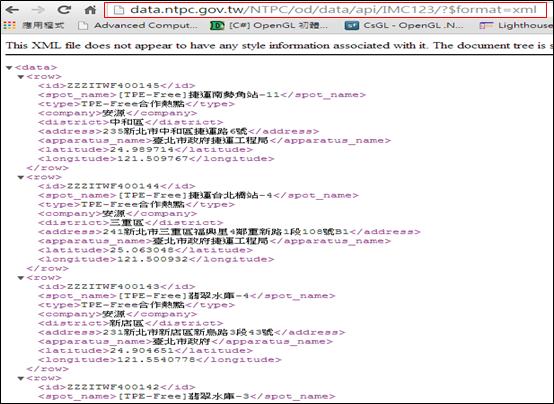
Task: Collapse the <data> root node
Action: click(x=9, y=68)
